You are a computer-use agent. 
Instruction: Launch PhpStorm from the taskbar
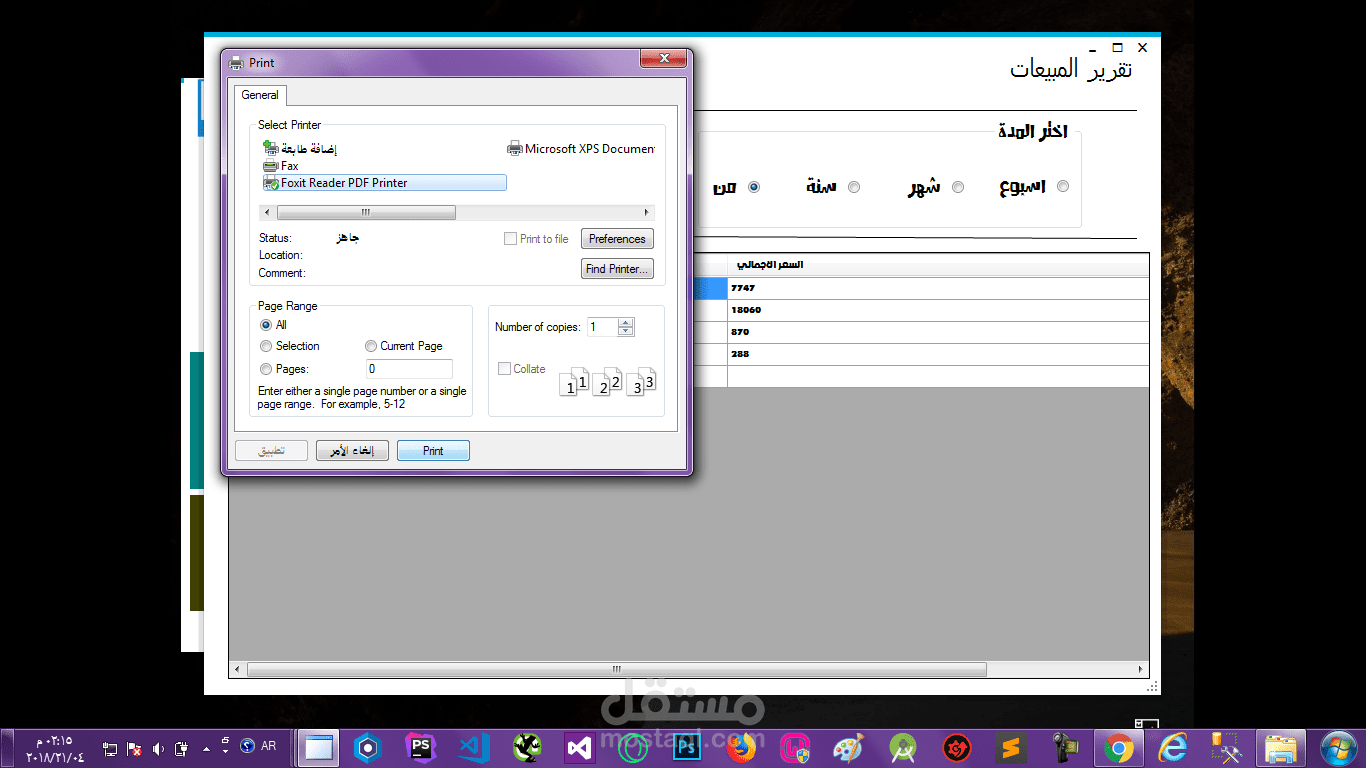[x=420, y=748]
